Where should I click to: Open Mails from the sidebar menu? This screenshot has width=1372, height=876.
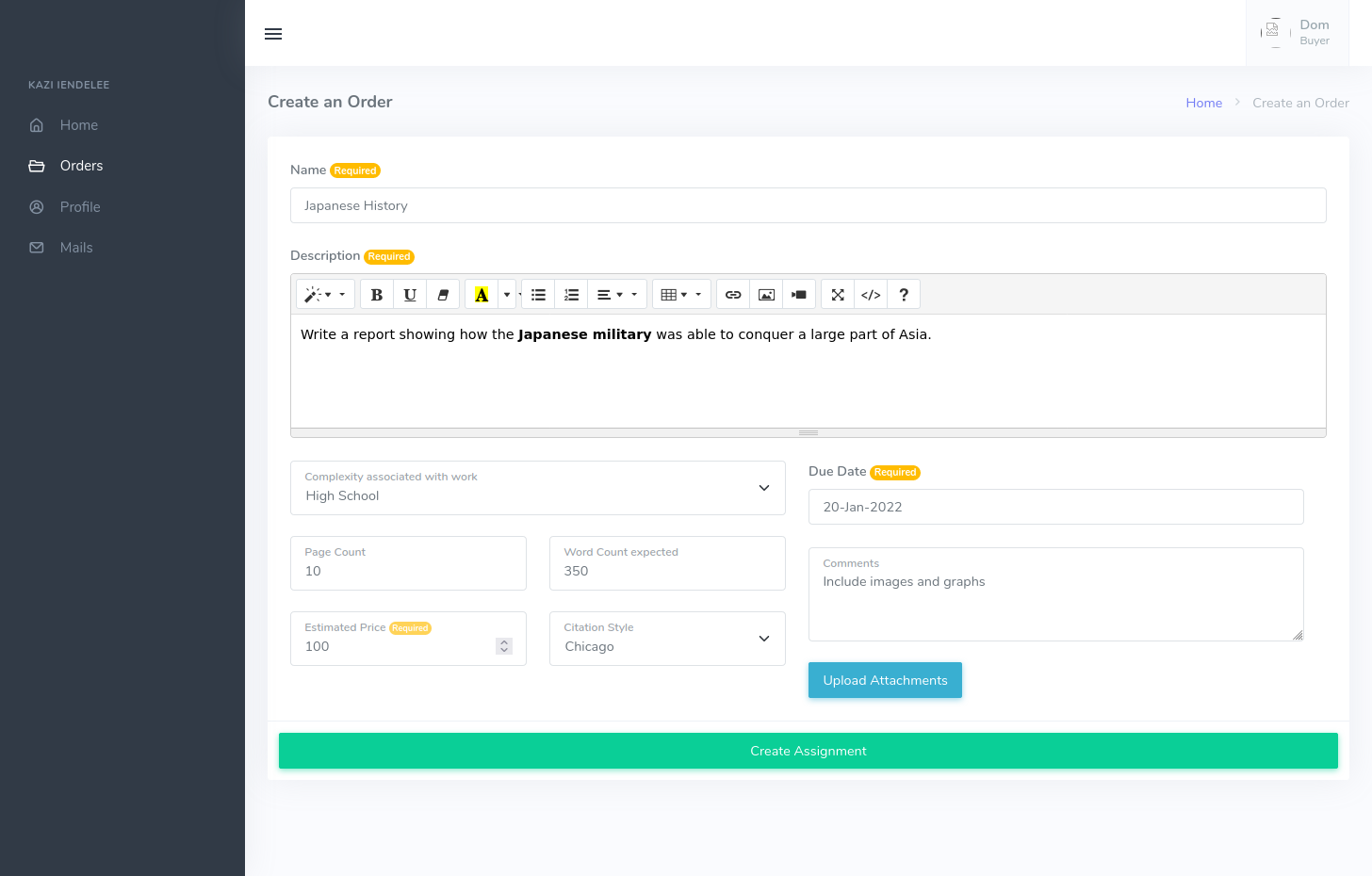click(x=76, y=248)
